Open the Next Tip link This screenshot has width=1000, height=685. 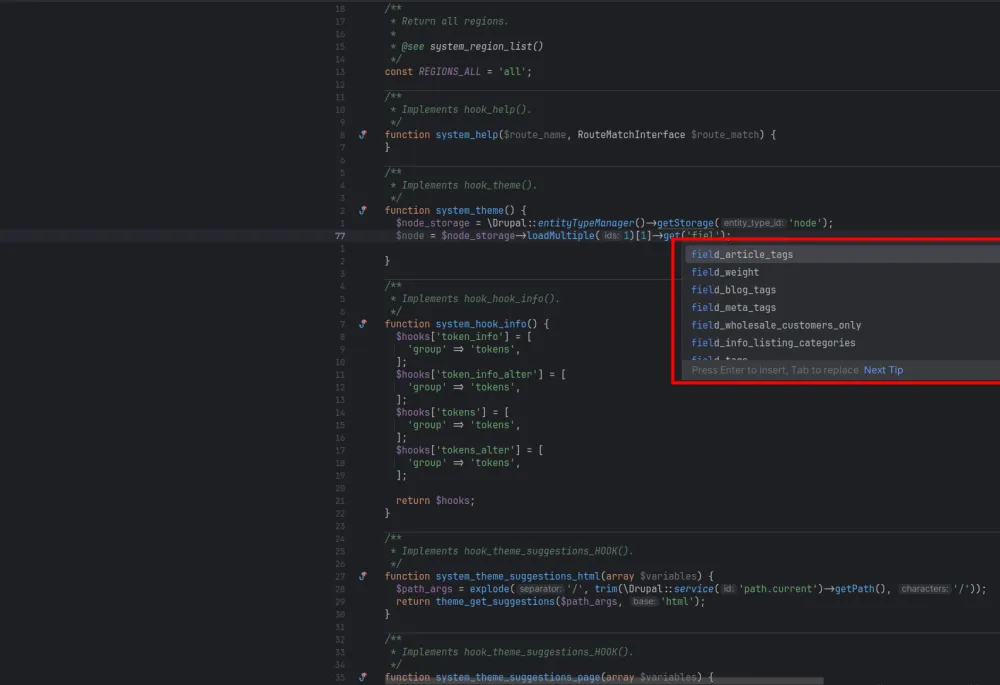(x=883, y=370)
